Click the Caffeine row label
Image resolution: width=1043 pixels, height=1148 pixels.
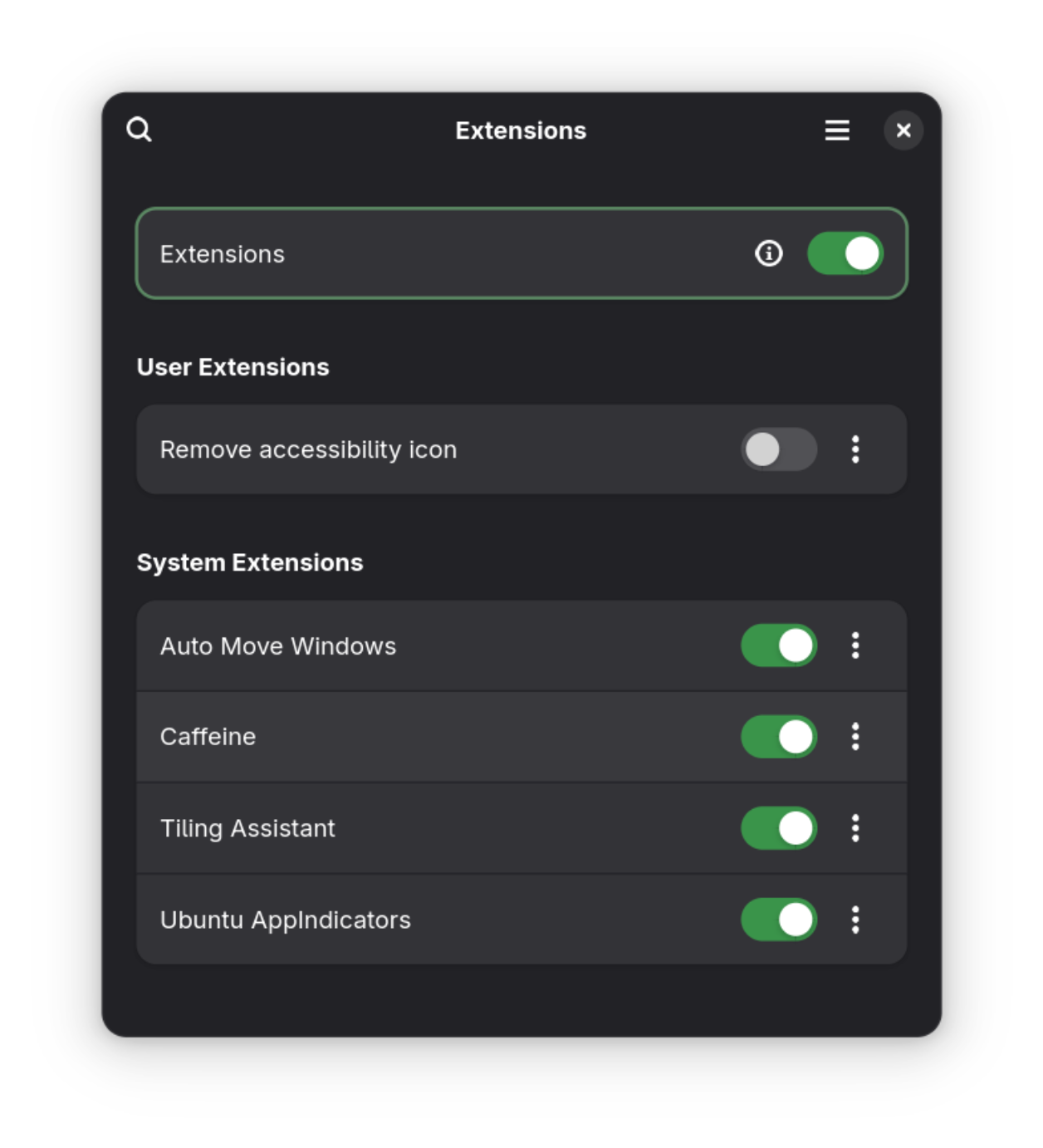click(x=208, y=737)
